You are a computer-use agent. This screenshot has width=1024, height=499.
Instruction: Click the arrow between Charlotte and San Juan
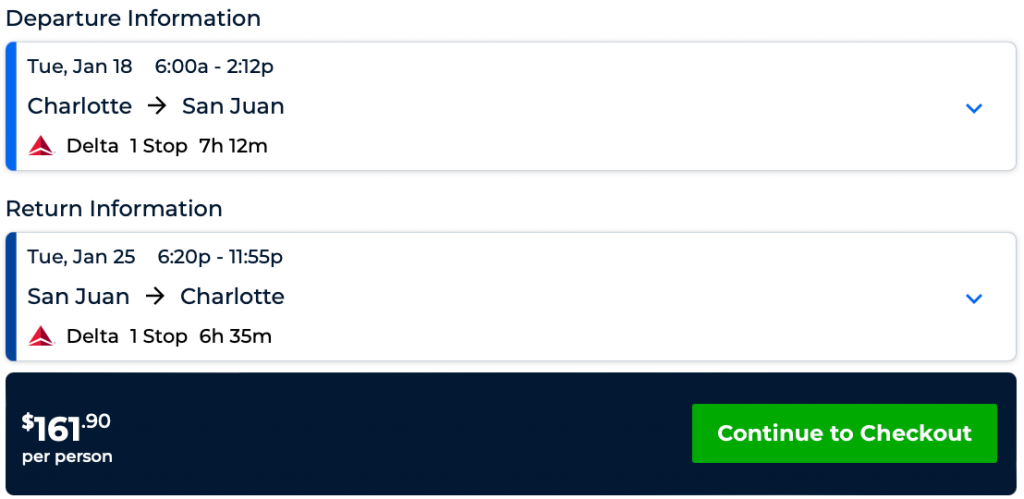(156, 106)
